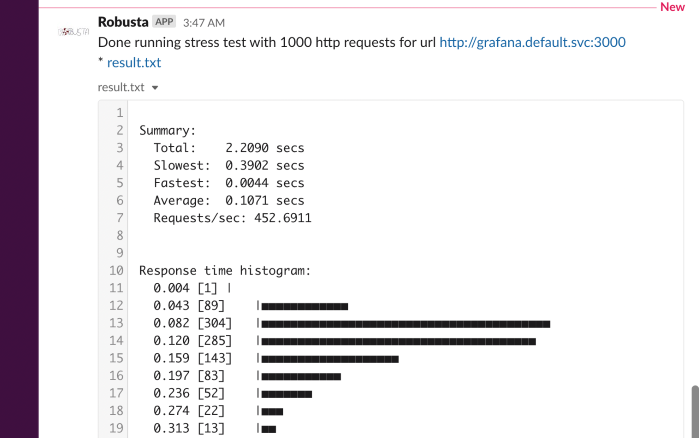This screenshot has height=438, width=700.
Task: Click the result.txt attachment header label
Action: pyautogui.click(x=121, y=87)
